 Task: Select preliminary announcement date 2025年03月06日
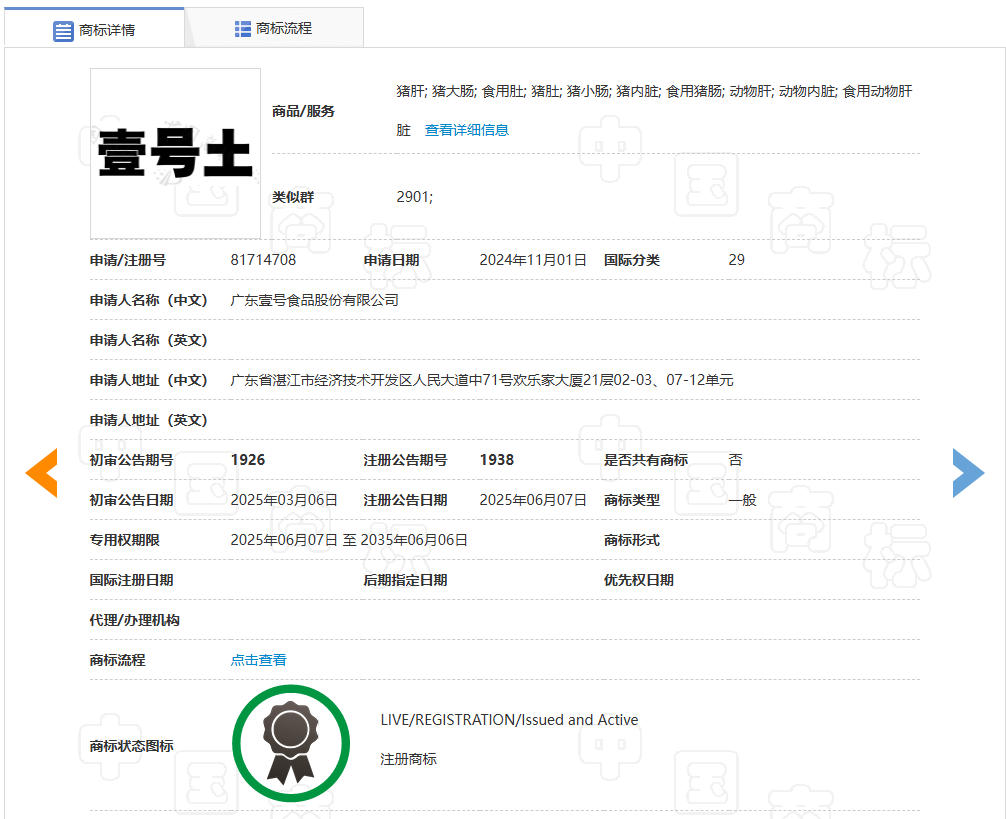click(284, 500)
